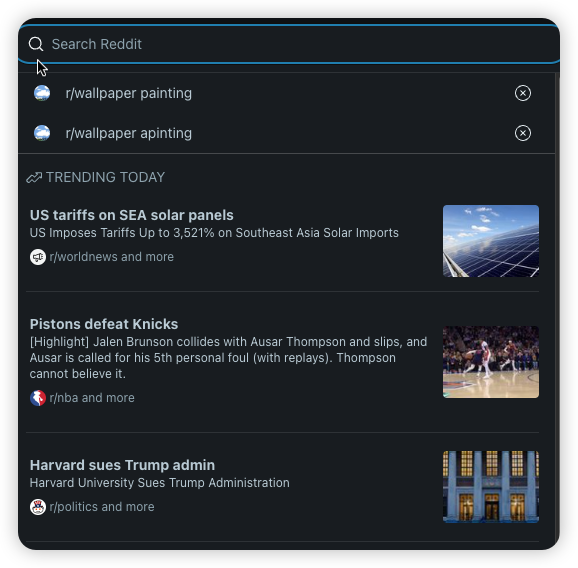578x568 pixels.
Task: Select recent search 'r/wallpaper painting'
Action: point(286,93)
